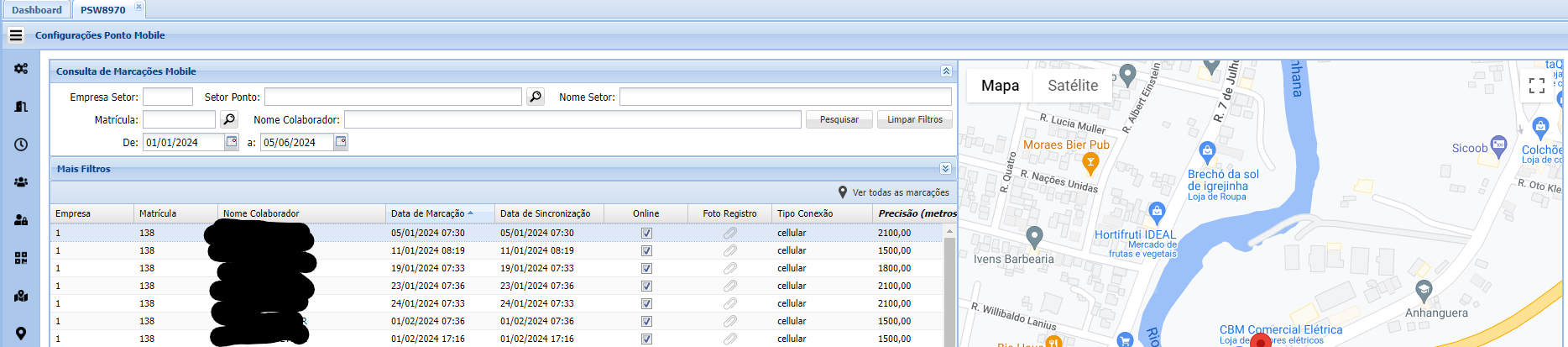Screen dimensions: 1568x347
Task: Toggle Online checkbox for 05/01/2024 07:30 row
Action: coord(646,234)
